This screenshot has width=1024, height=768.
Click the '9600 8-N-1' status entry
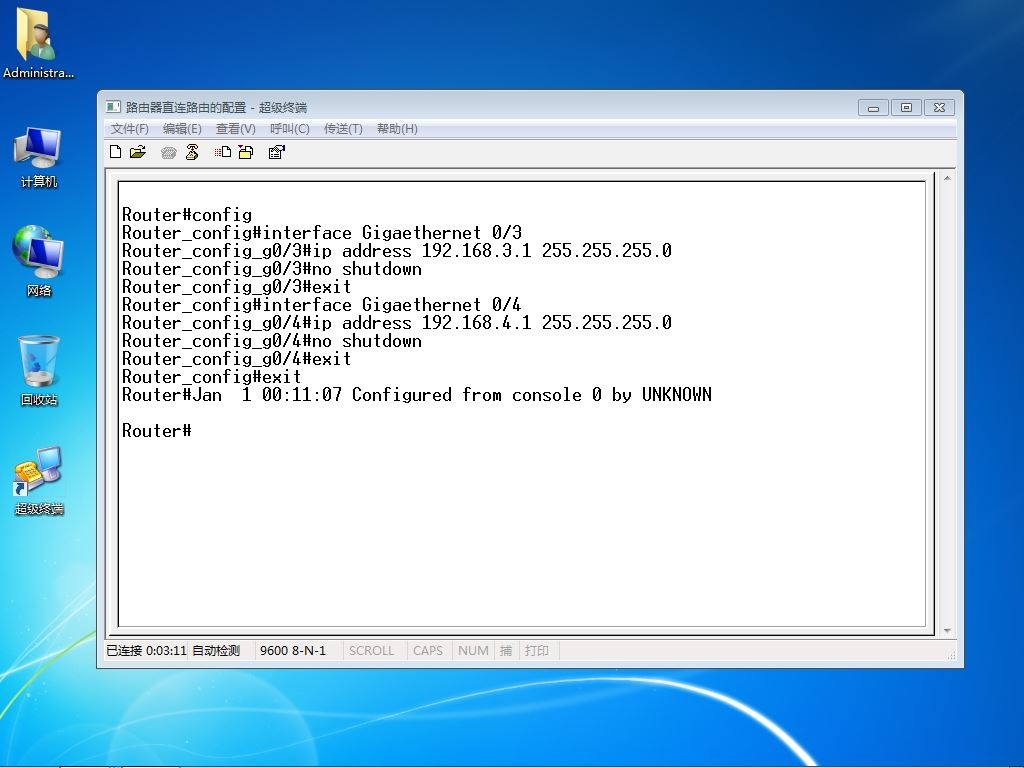coord(293,650)
